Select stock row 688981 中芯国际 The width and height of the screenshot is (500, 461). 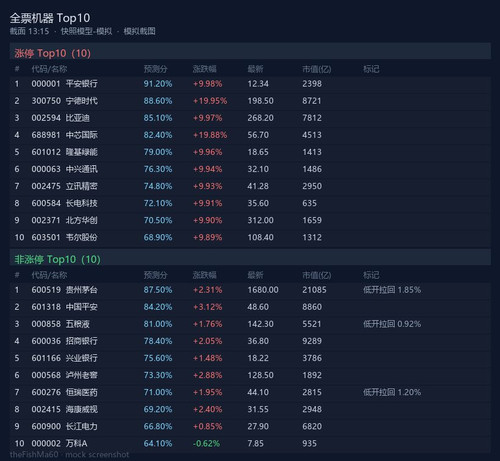(x=250, y=135)
